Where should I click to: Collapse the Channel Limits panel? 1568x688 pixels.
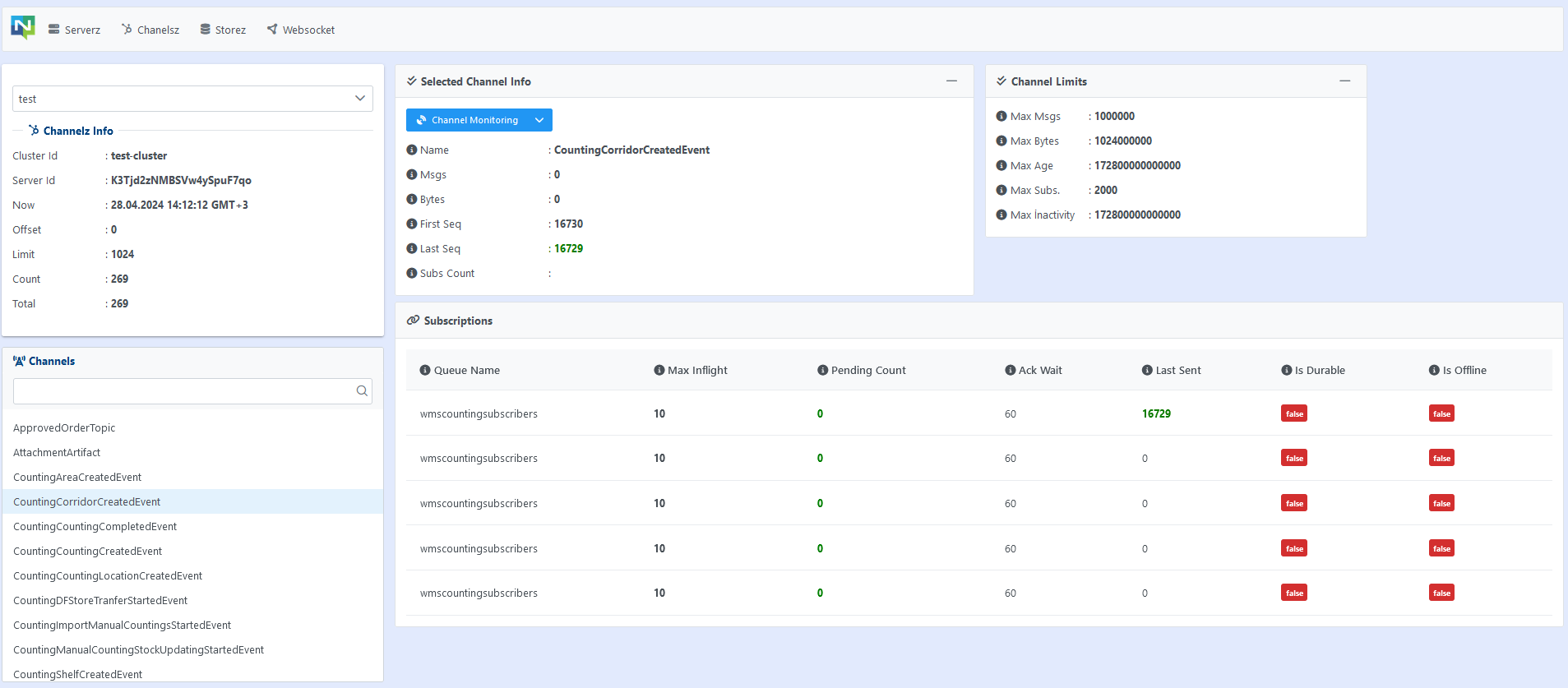pos(1344,81)
